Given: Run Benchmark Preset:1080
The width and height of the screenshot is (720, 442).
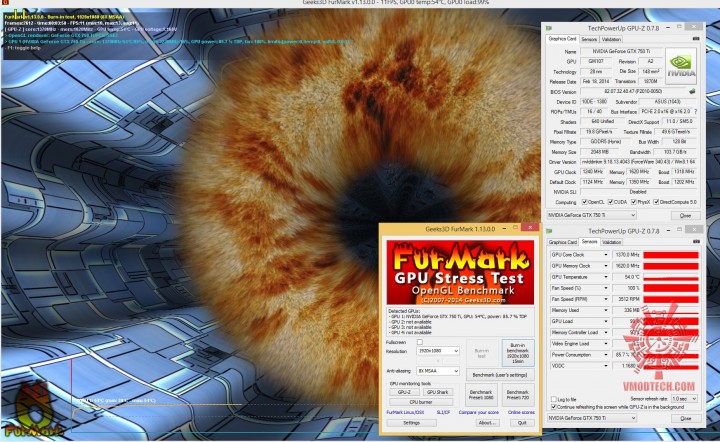Looking at the screenshot, I should (481, 395).
